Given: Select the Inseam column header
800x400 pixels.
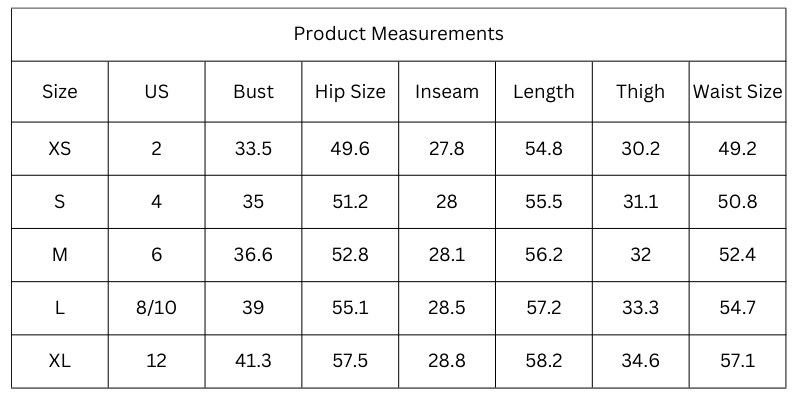Looking at the screenshot, I should (447, 92).
